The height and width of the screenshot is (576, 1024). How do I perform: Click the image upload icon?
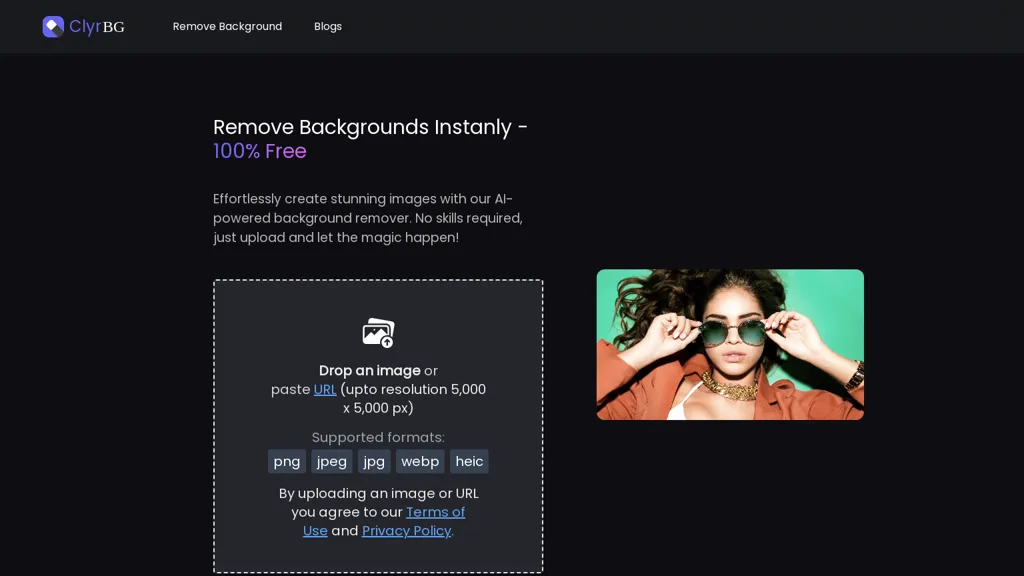tap(378, 333)
